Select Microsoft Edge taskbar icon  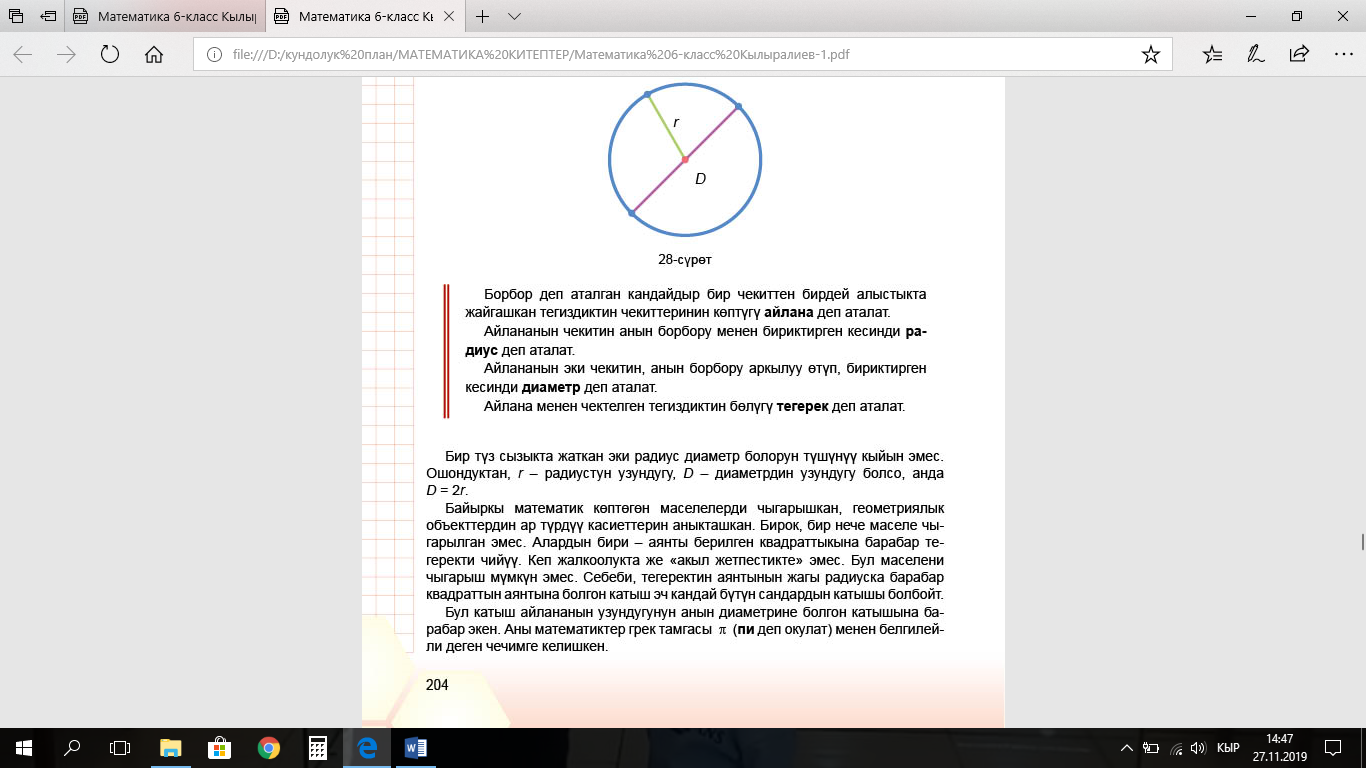366,747
